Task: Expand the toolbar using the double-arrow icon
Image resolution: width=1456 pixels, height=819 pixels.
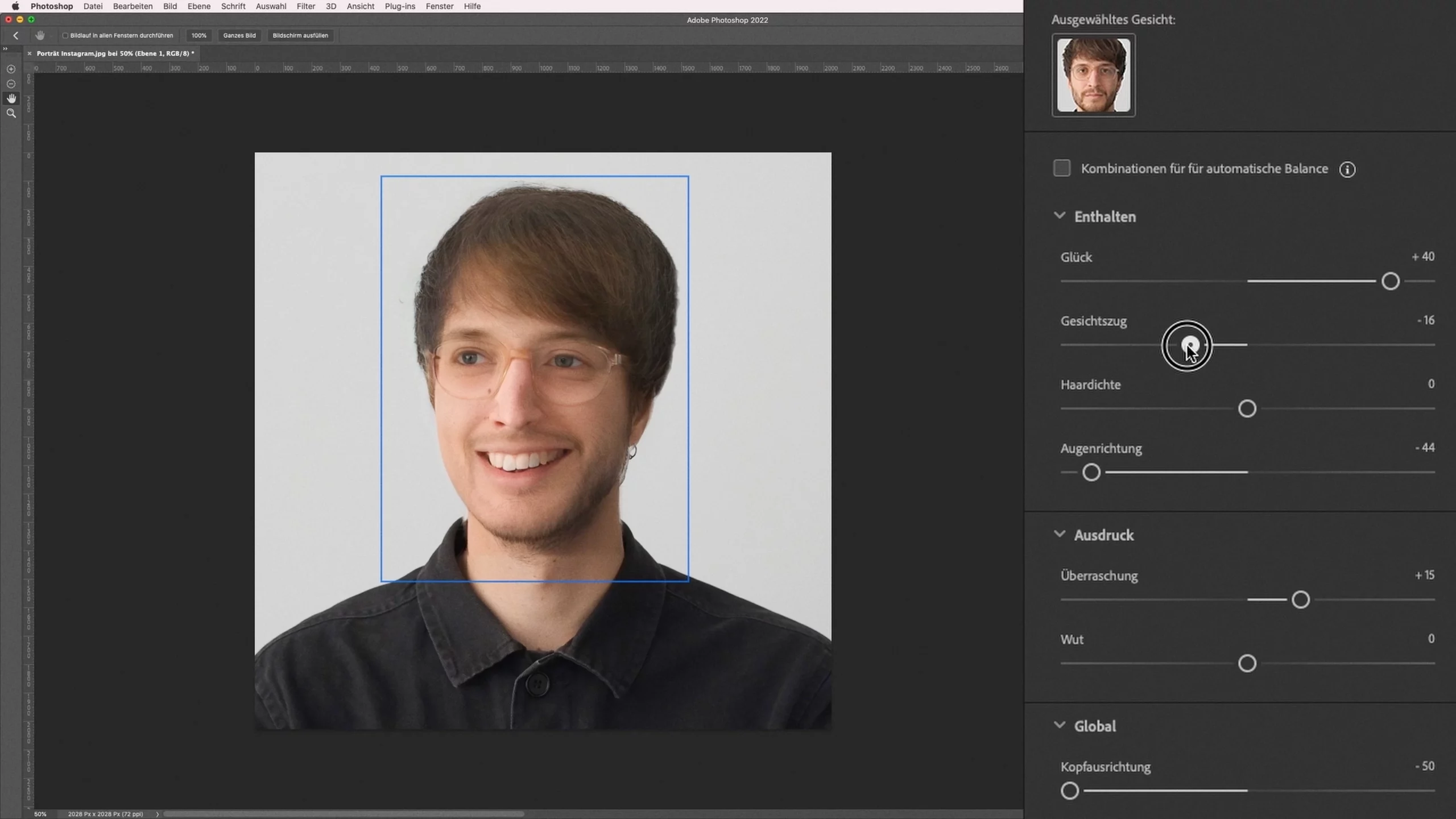Action: pos(5,49)
